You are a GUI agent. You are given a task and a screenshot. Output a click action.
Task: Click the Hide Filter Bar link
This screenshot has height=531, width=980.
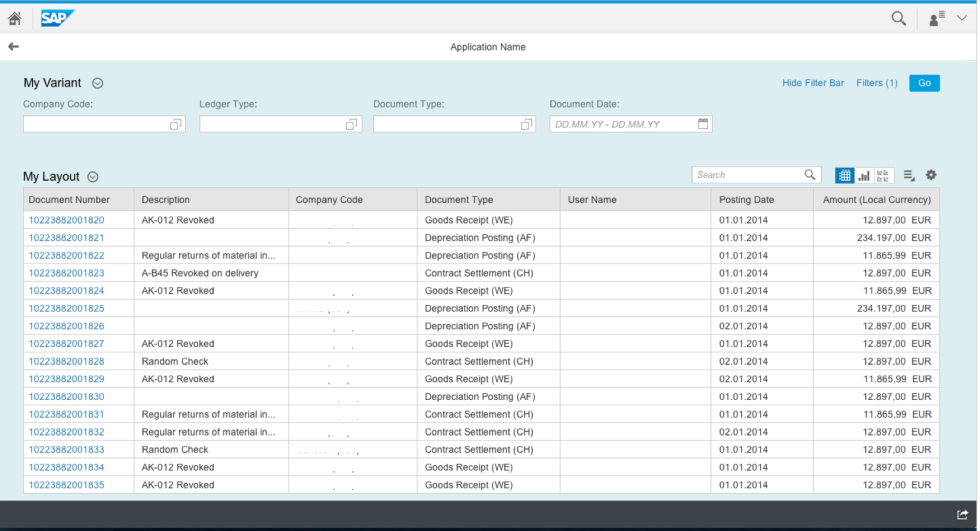point(813,83)
